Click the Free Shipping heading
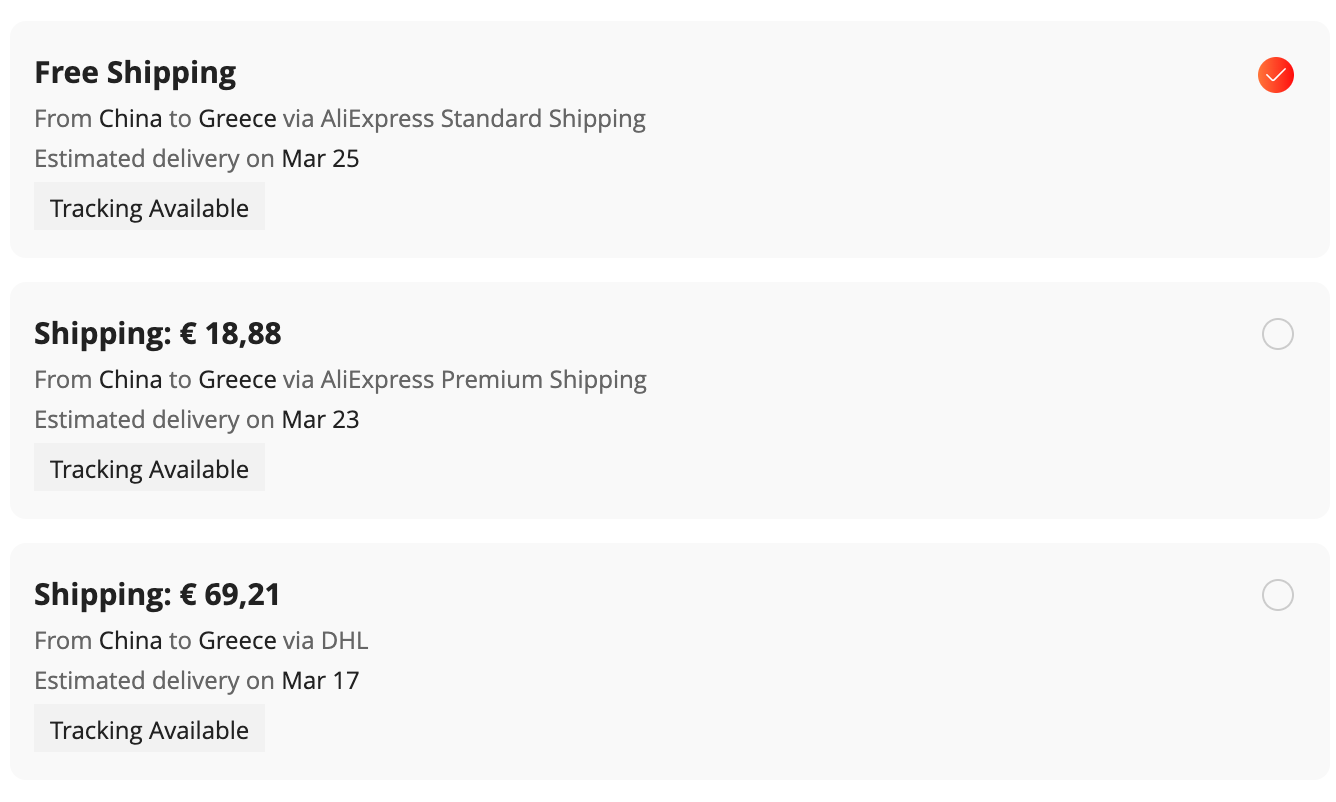Screen dimensions: 1336x802 (135, 73)
